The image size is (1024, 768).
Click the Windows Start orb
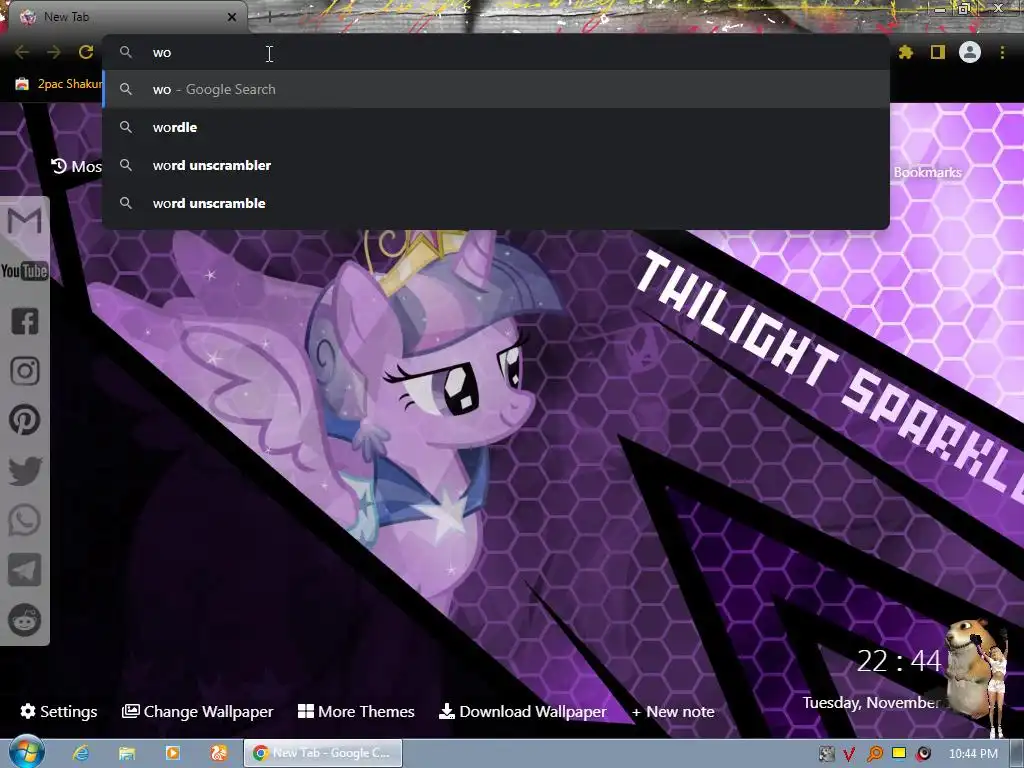point(27,753)
